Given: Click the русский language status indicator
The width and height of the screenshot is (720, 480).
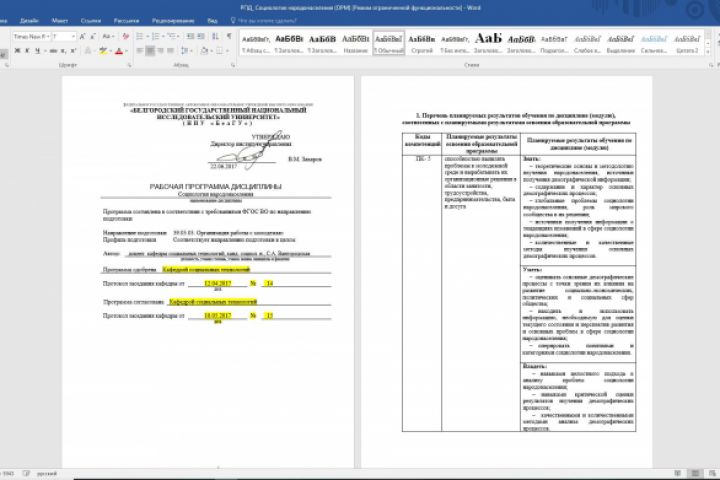Looking at the screenshot, I should click(46, 473).
